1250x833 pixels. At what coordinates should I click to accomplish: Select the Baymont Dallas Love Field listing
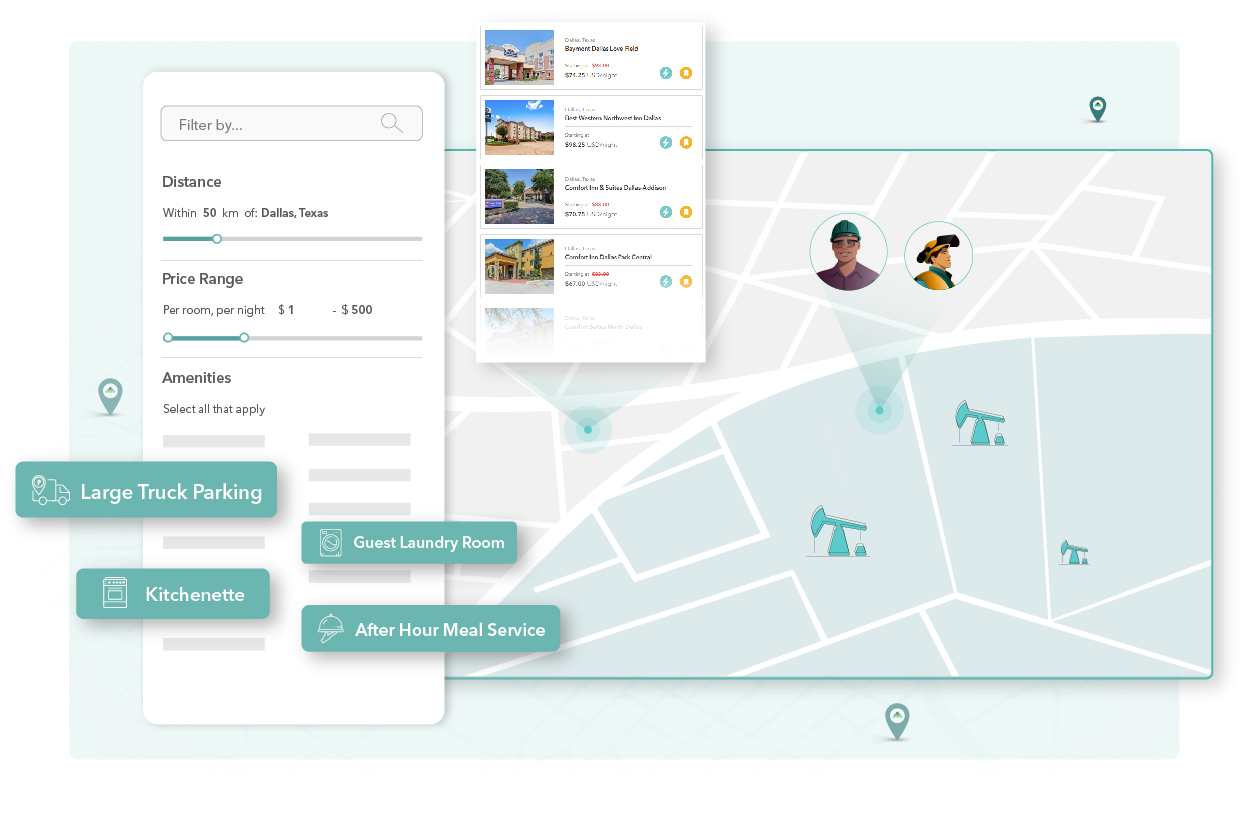tap(590, 57)
